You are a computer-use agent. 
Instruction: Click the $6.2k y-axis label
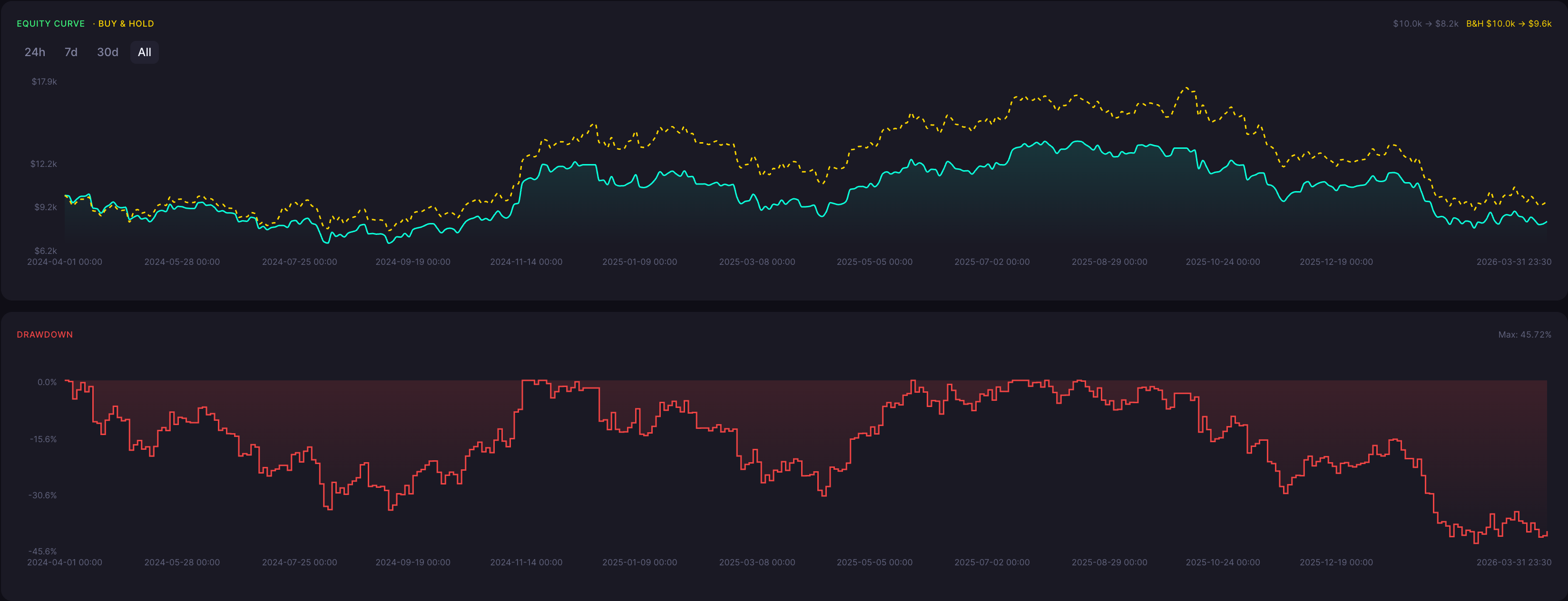[x=46, y=251]
